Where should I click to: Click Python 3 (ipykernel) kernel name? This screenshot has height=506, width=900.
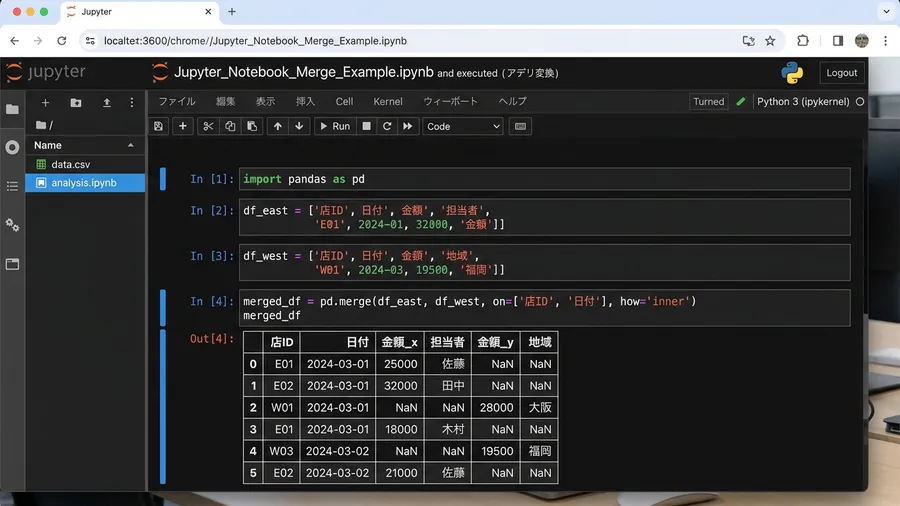point(802,102)
